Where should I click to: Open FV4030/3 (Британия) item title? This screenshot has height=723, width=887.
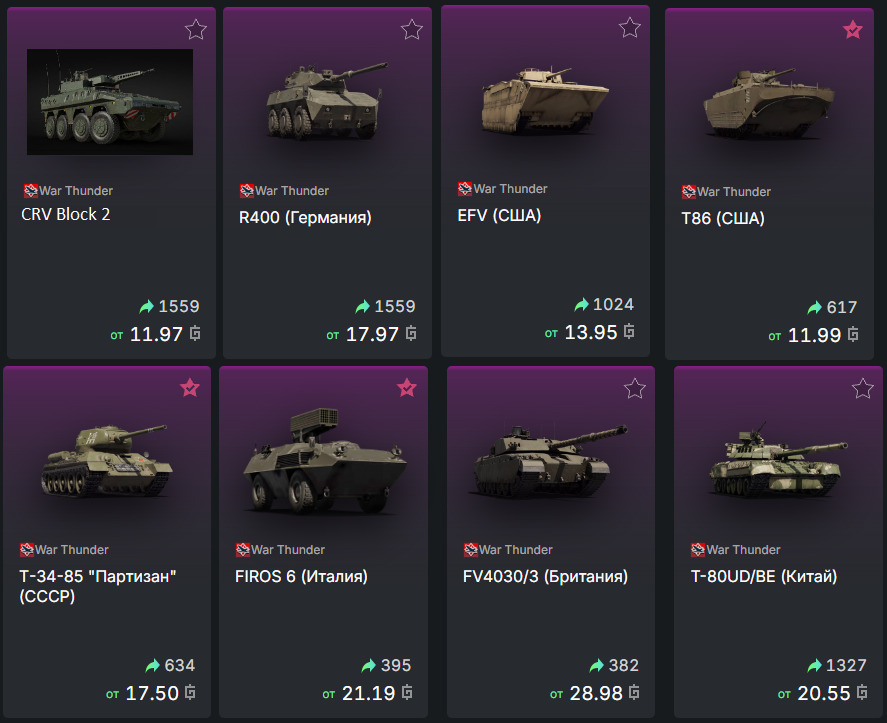(x=545, y=576)
